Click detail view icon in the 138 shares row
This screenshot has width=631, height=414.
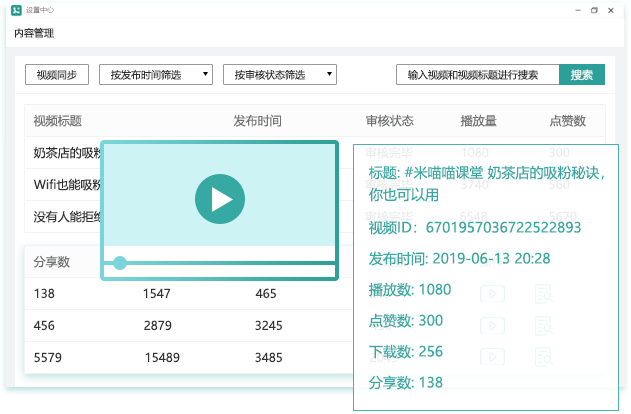pyautogui.click(x=544, y=294)
